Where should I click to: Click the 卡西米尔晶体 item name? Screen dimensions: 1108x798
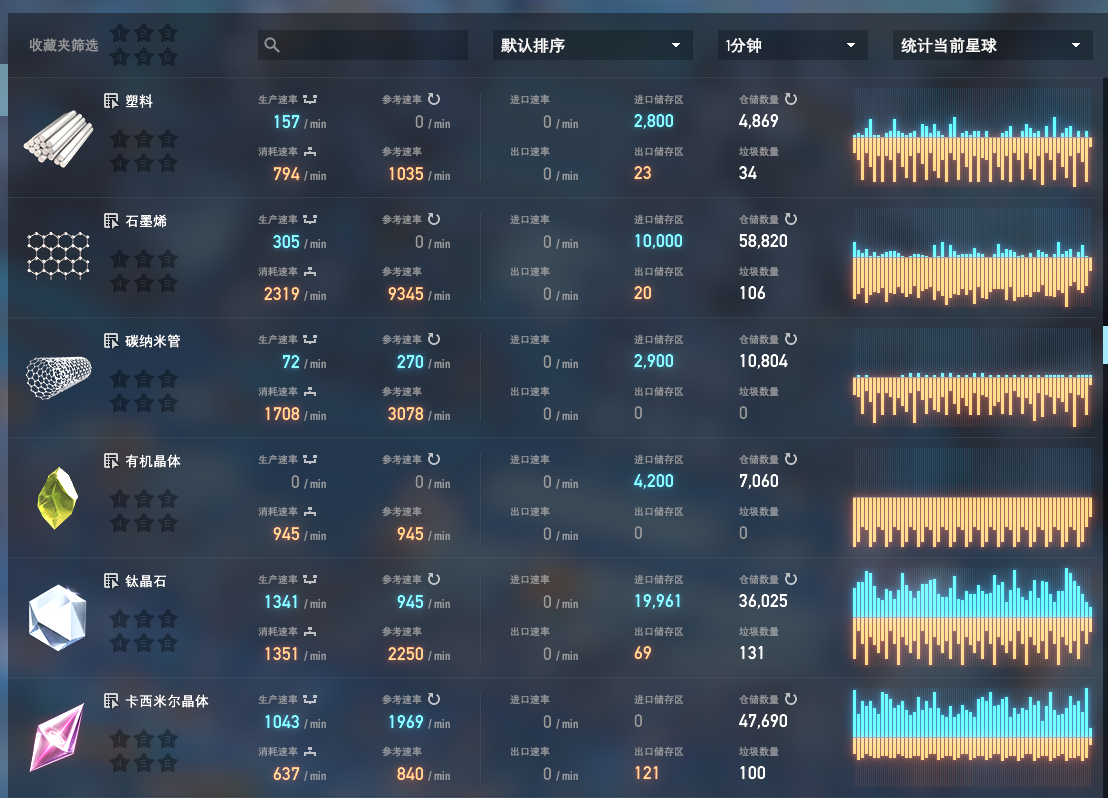click(167, 701)
